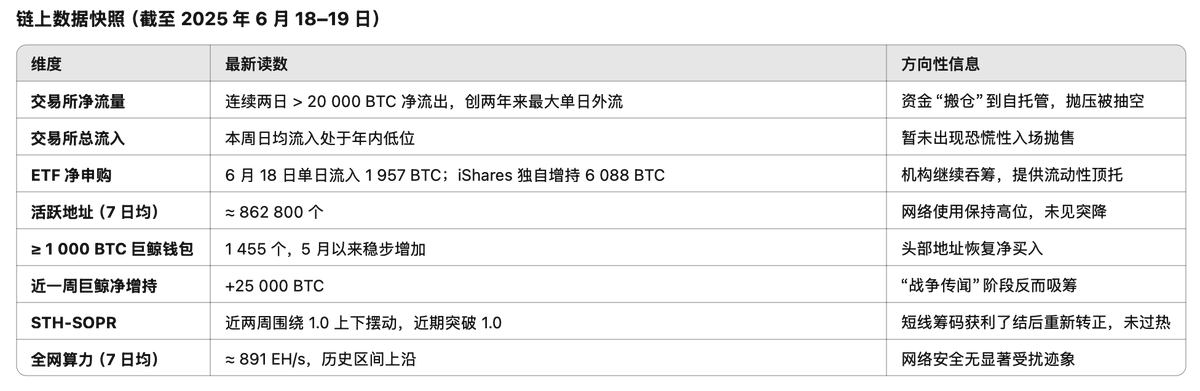
Task: Click the ≈ 862 800 个 value
Action: [275, 212]
